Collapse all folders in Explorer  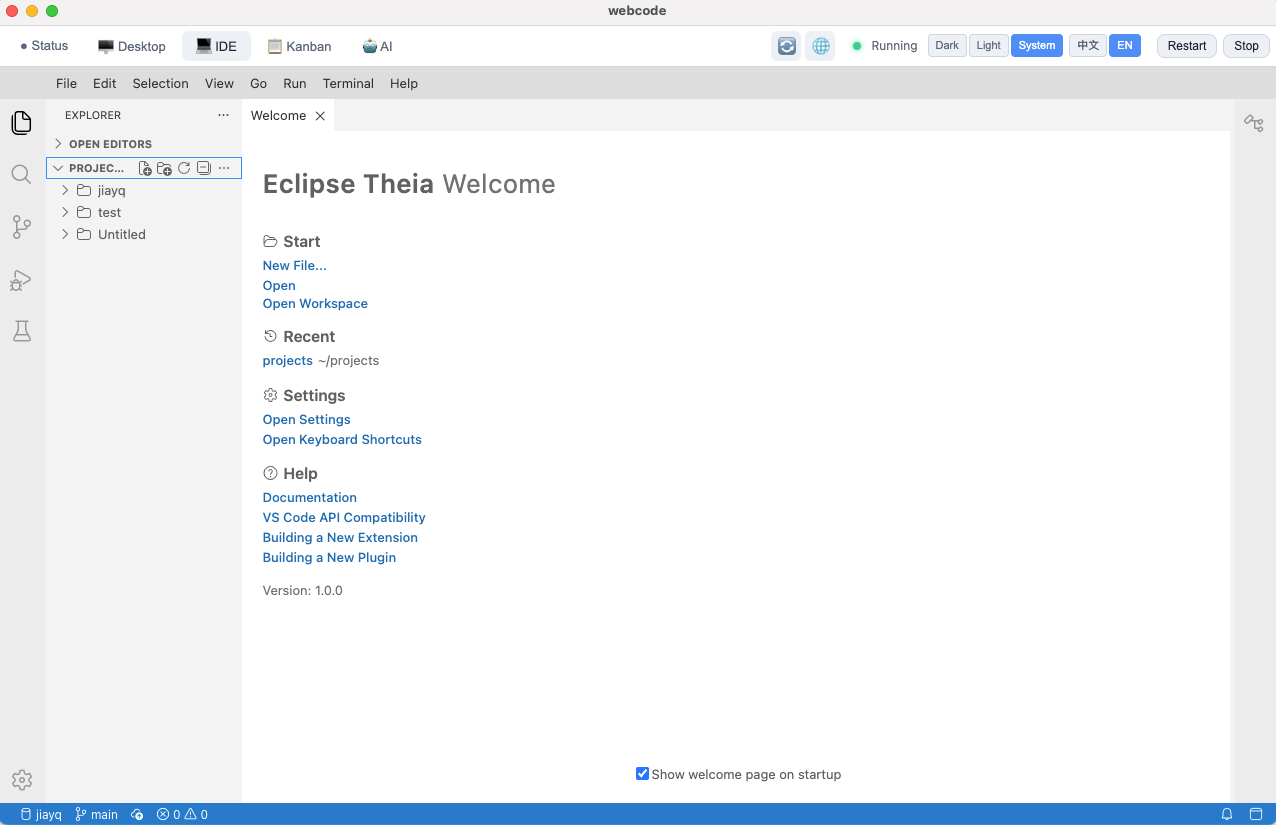203,168
